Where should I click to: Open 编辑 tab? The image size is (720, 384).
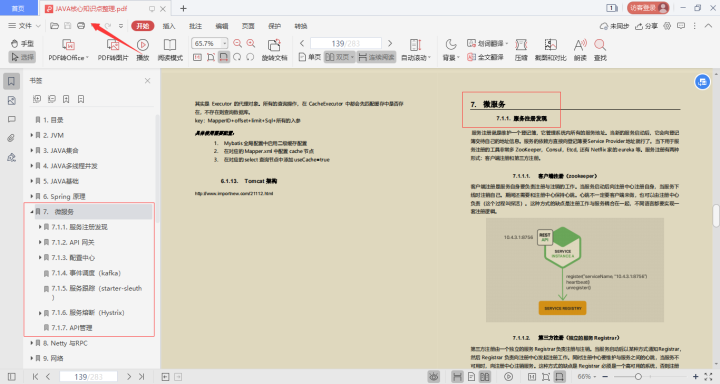point(222,26)
